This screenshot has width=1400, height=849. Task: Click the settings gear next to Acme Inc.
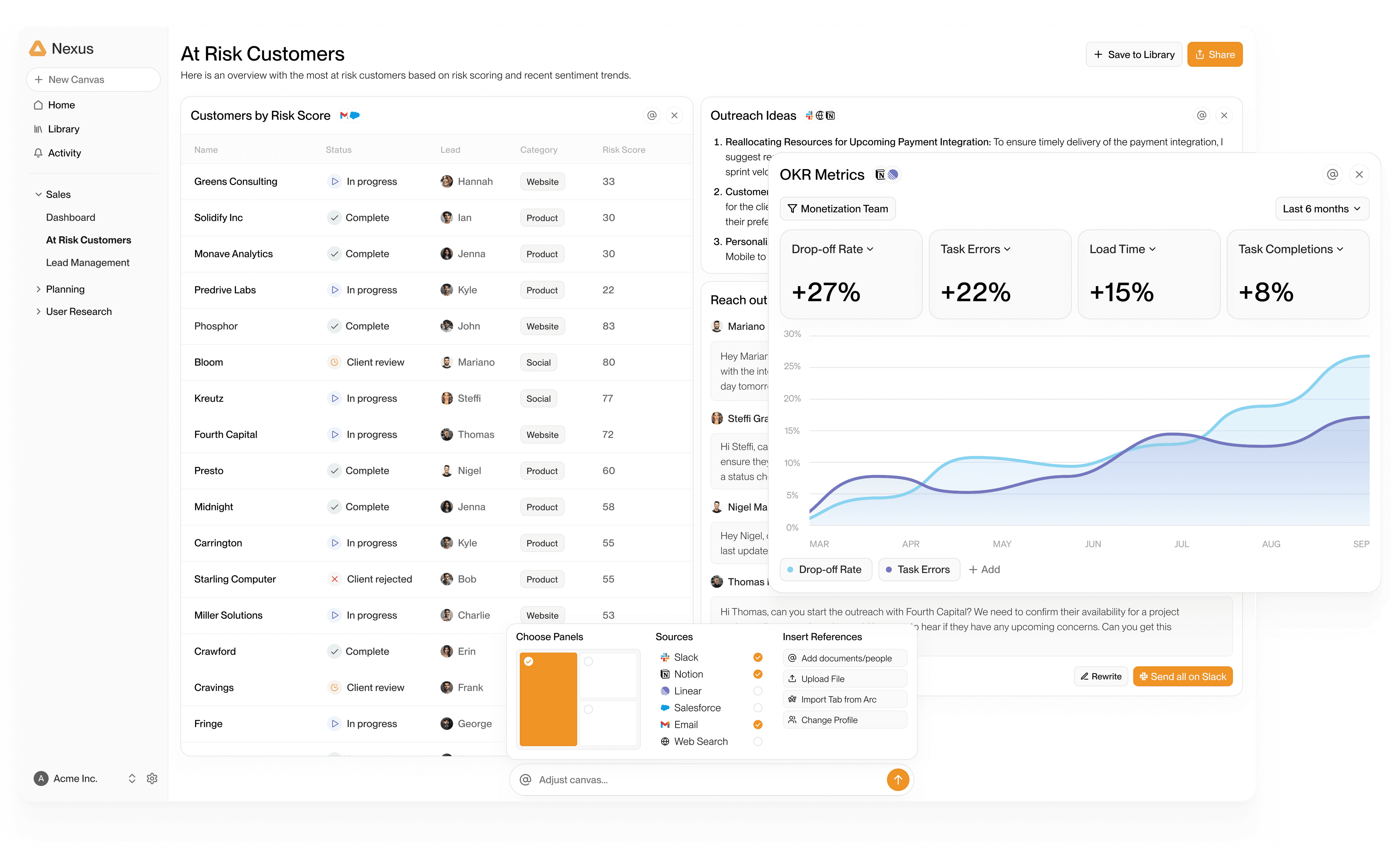152,779
